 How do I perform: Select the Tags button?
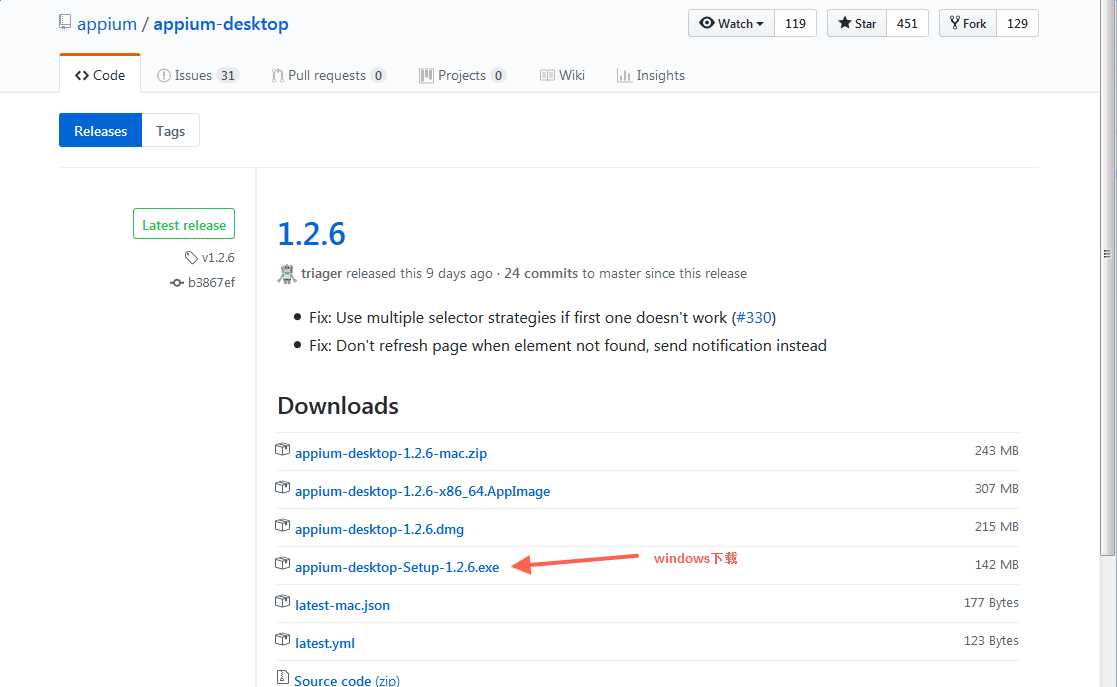170,130
